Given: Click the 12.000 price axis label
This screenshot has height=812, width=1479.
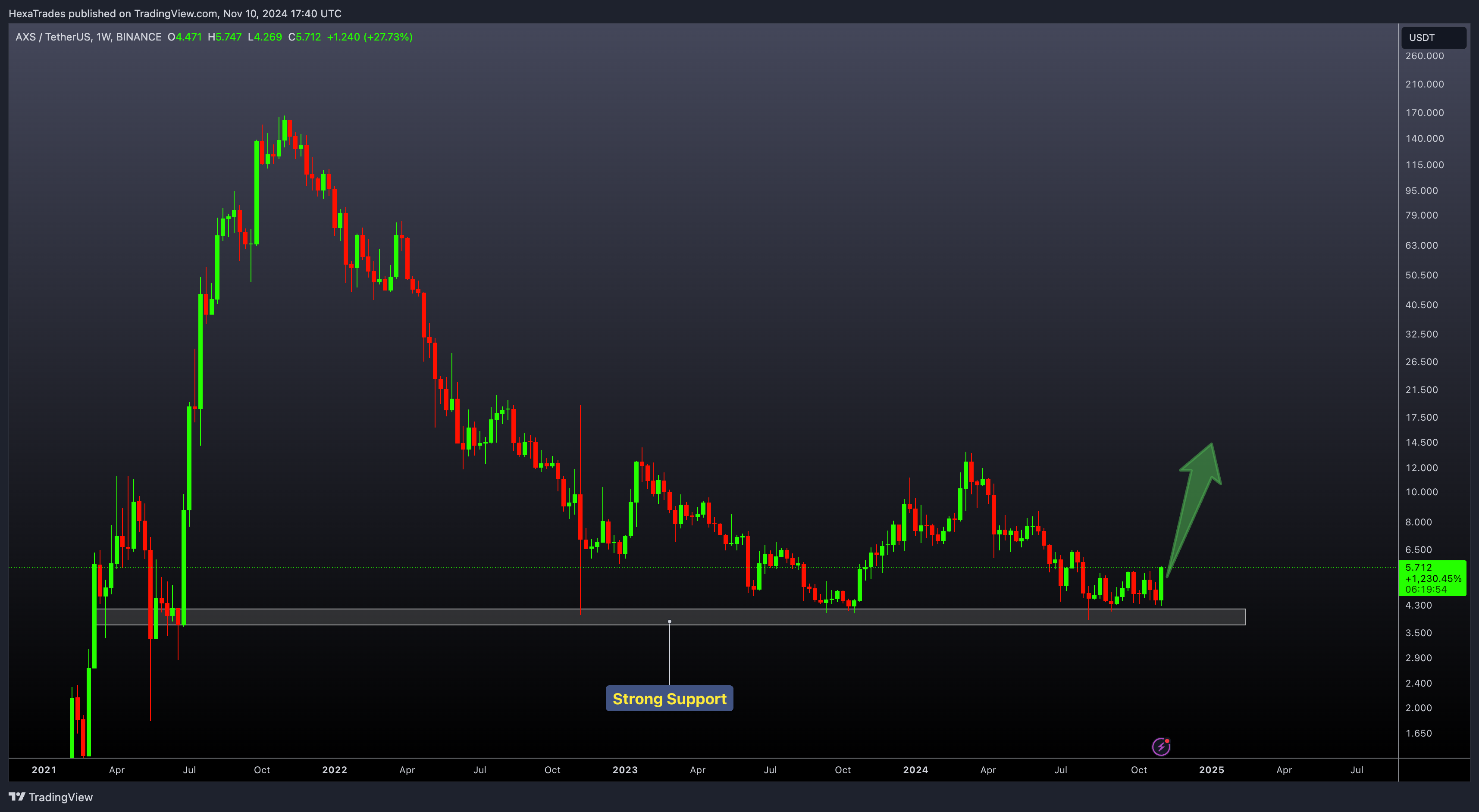Looking at the screenshot, I should pos(1422,468).
